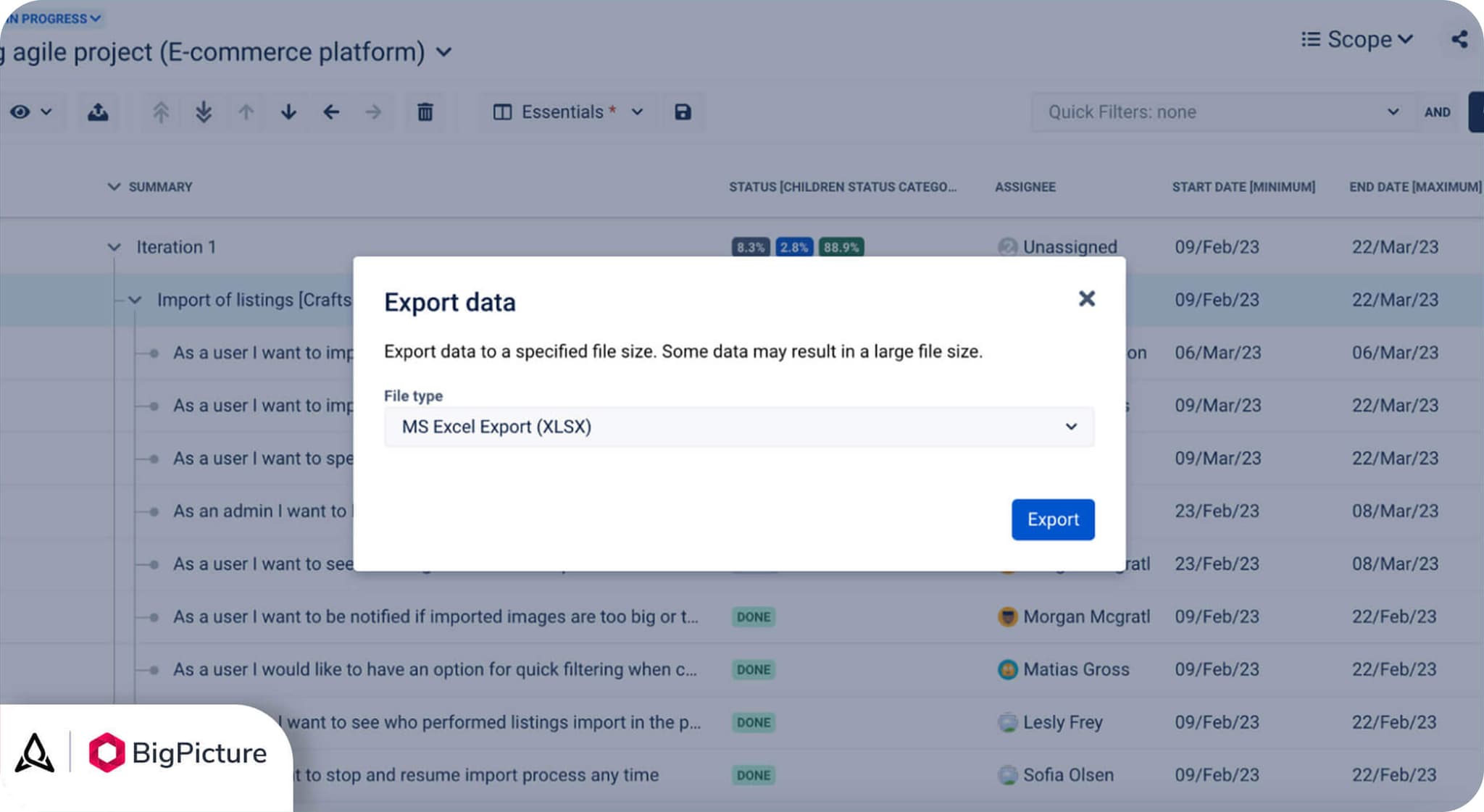Click the move up arrow icon
This screenshot has height=812, width=1484.
tap(246, 112)
